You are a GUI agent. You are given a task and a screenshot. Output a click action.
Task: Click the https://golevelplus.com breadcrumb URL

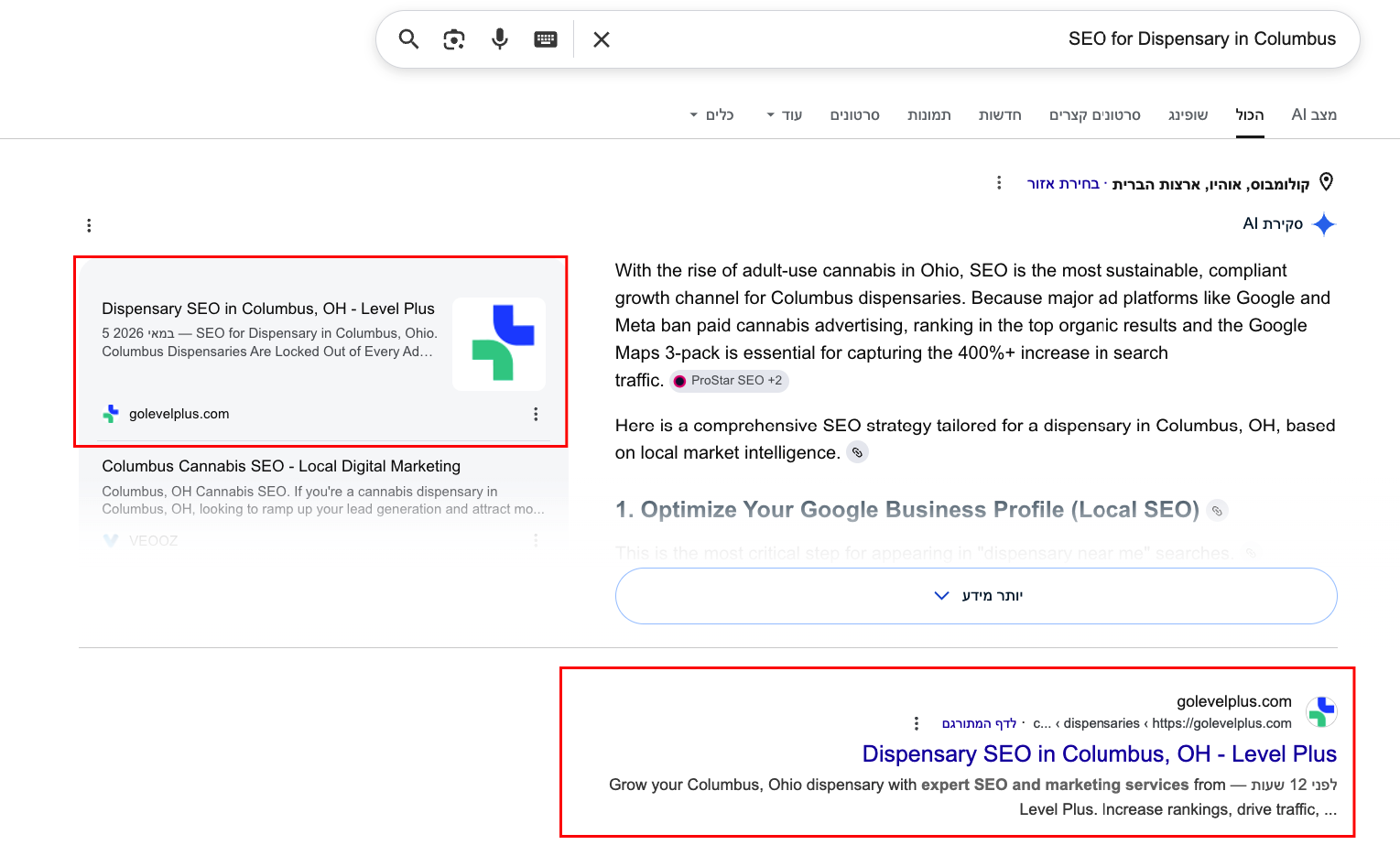[1222, 723]
